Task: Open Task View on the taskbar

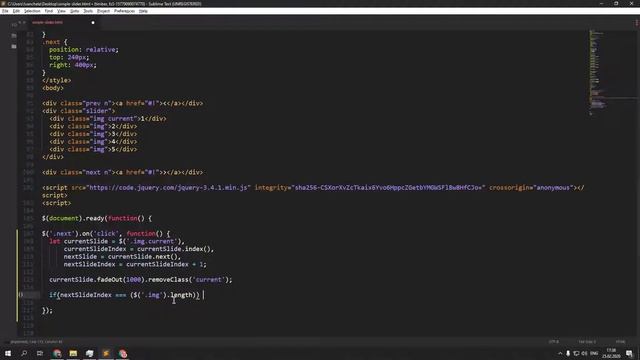Action: 40,353
